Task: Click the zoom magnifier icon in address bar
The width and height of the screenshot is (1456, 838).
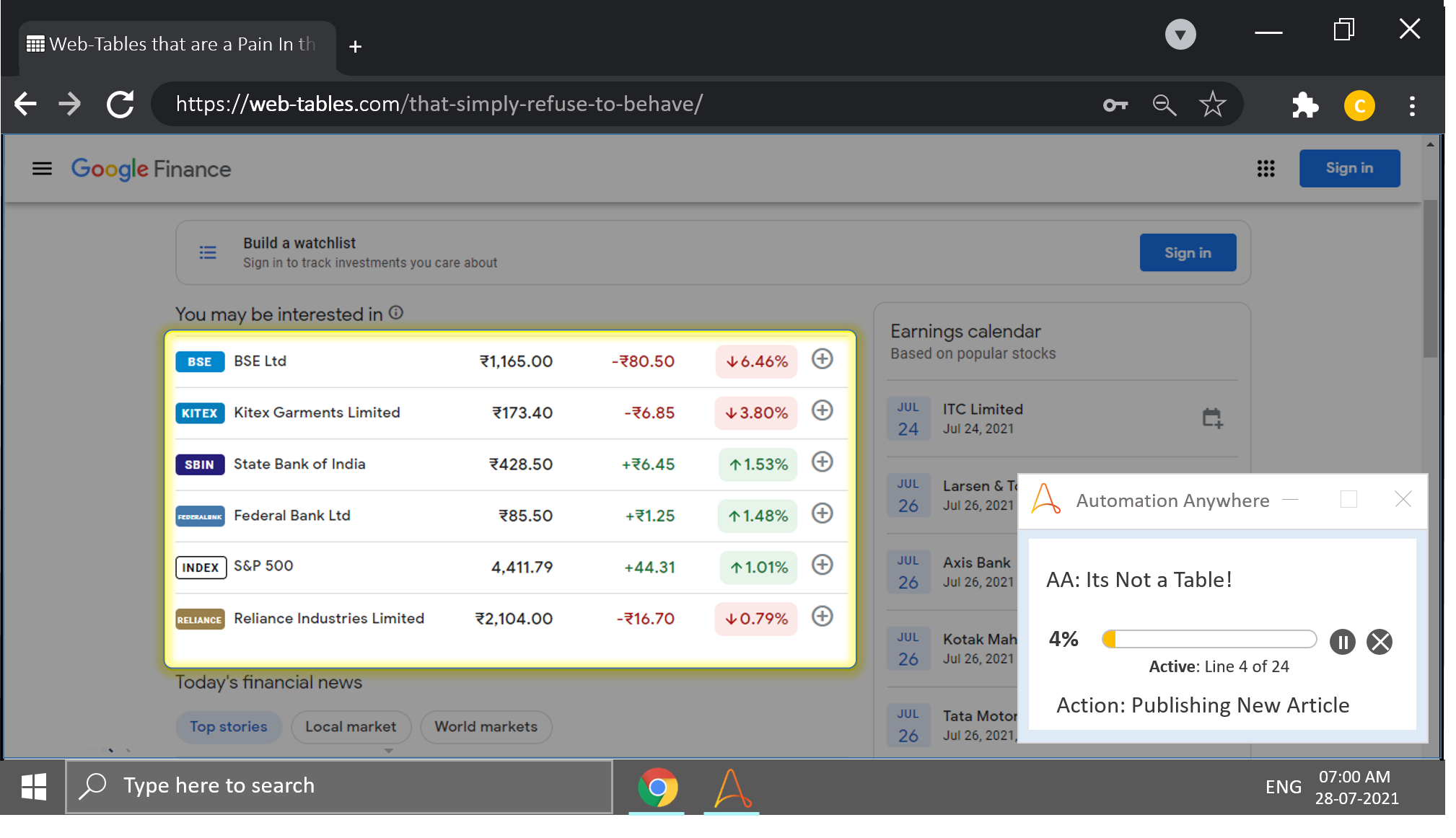Action: (1164, 105)
